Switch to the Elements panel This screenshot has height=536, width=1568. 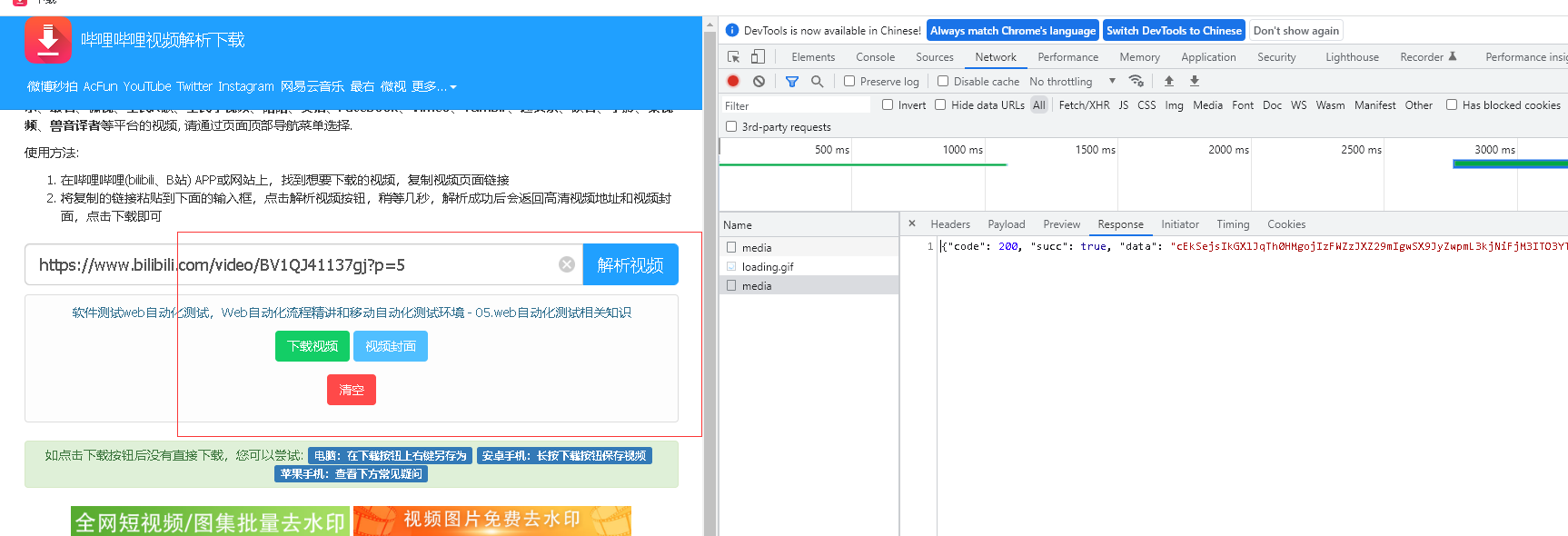point(813,56)
